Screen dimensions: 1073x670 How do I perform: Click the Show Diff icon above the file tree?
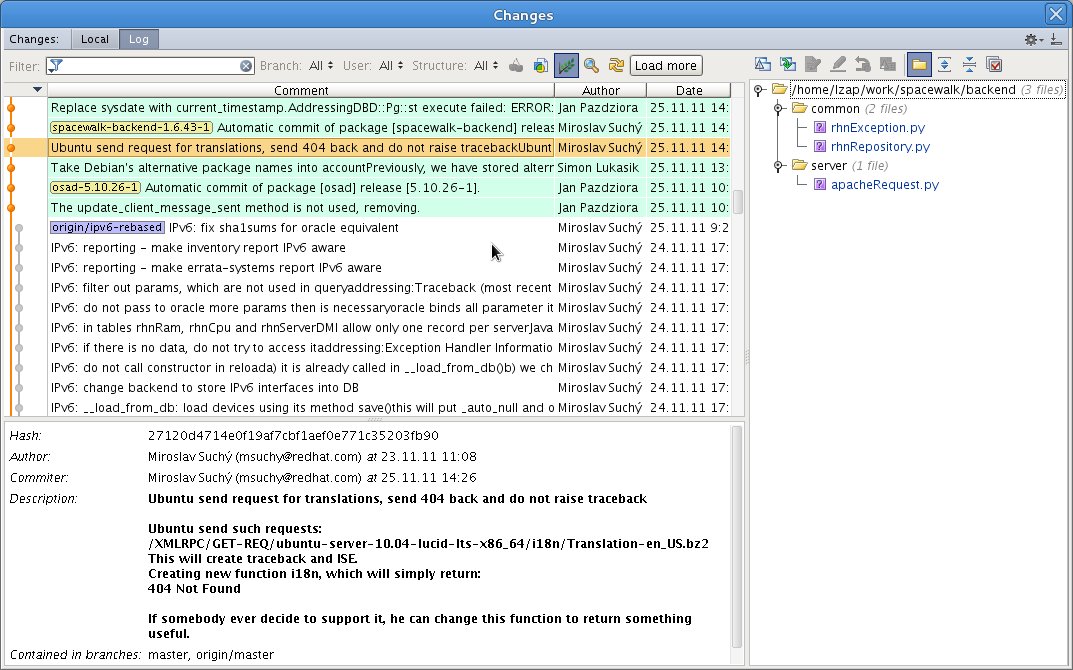coord(763,65)
